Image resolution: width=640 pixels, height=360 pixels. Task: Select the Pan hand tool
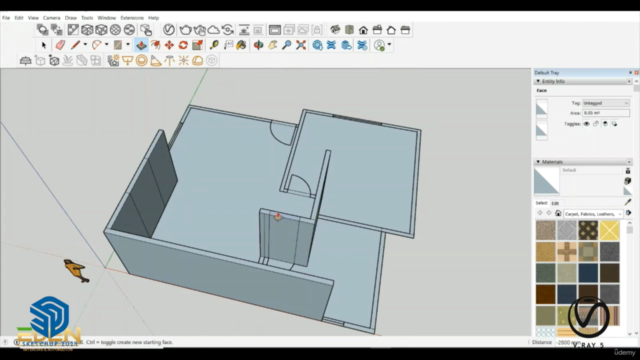(x=273, y=45)
